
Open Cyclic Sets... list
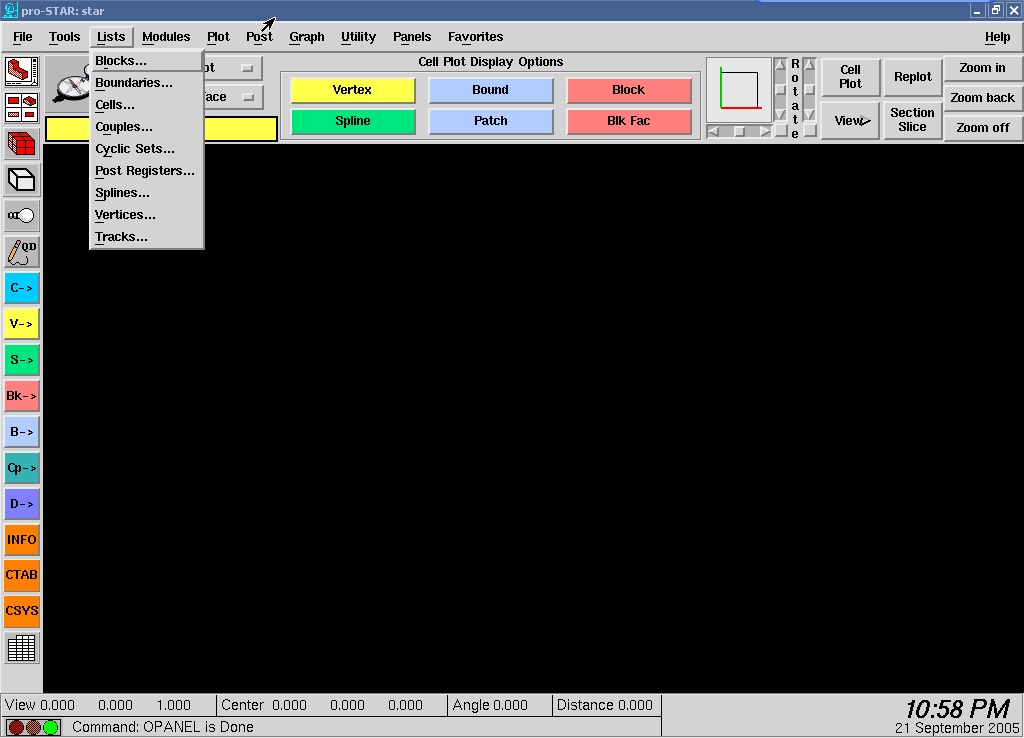pyautogui.click(x=146, y=149)
